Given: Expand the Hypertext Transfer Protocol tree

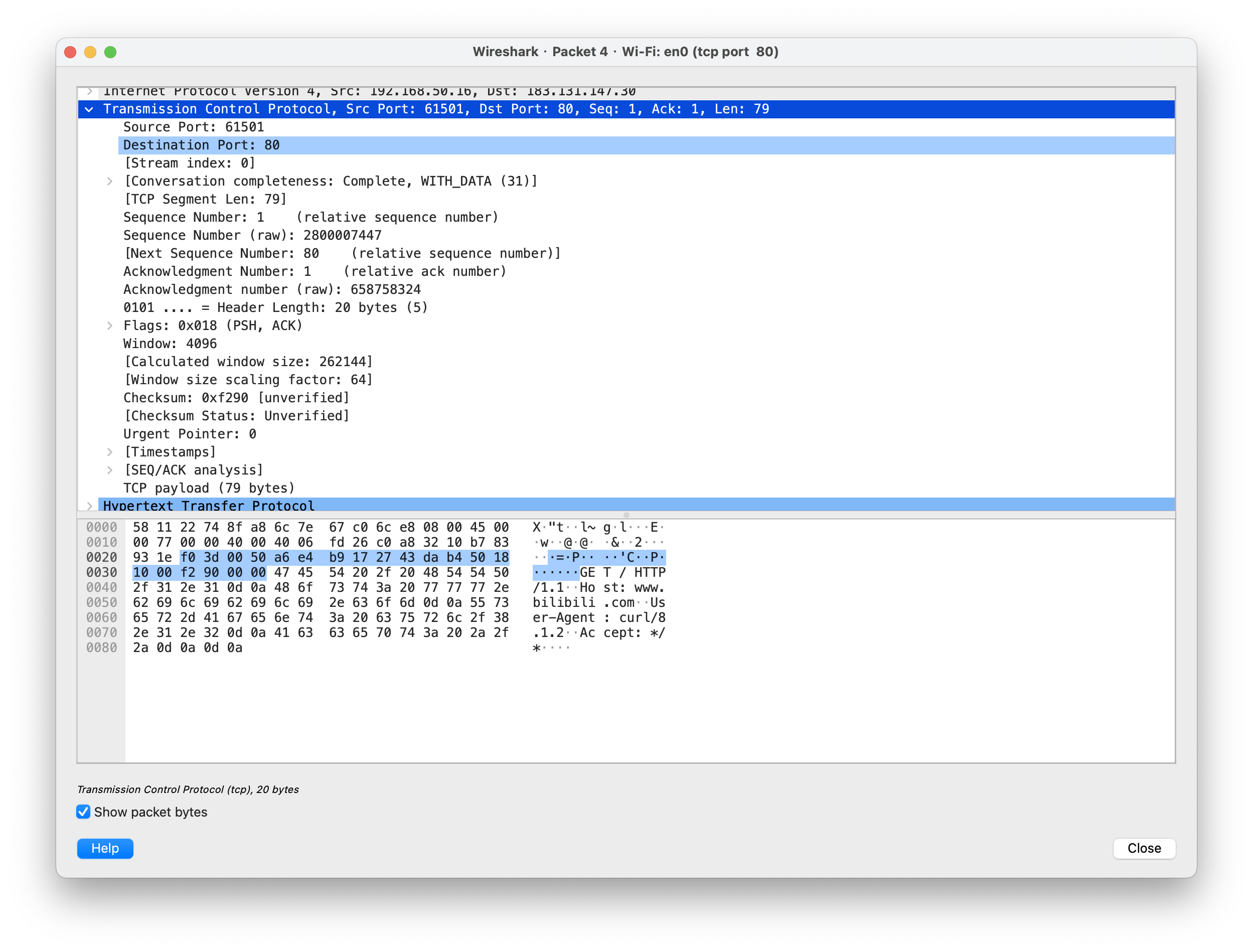Looking at the screenshot, I should (x=90, y=506).
